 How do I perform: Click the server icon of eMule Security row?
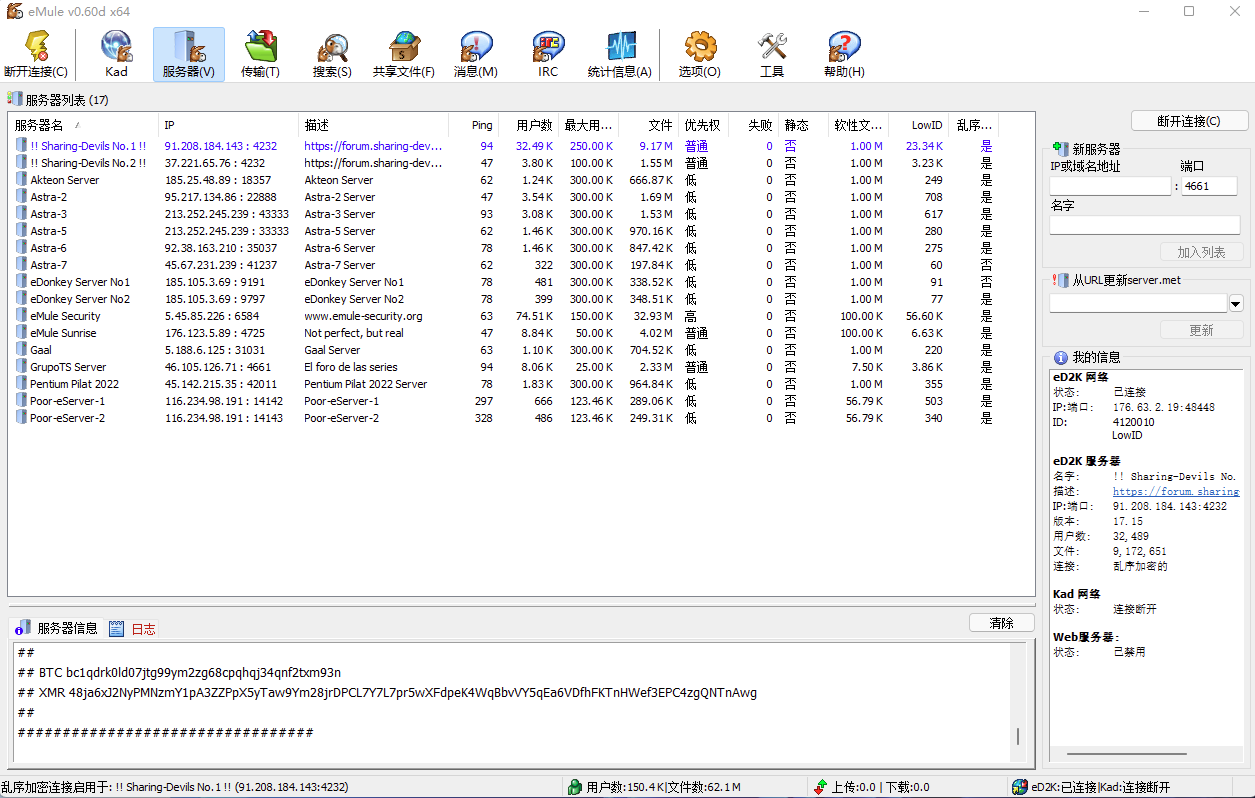coord(21,316)
